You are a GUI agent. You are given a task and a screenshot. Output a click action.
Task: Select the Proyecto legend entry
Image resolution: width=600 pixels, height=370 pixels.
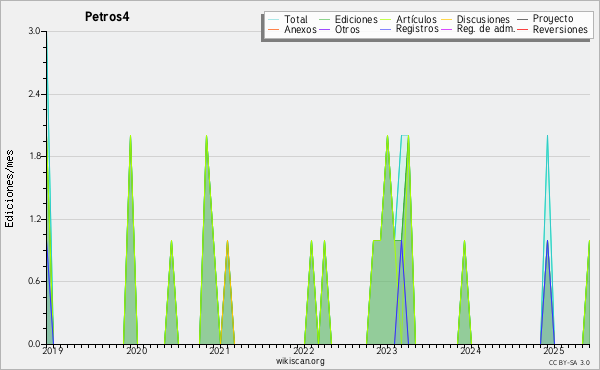coord(545,18)
